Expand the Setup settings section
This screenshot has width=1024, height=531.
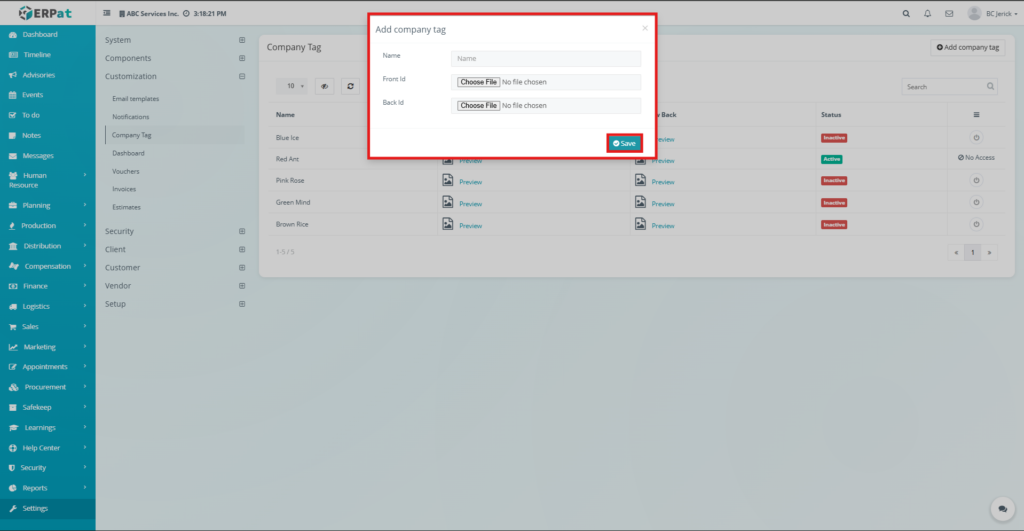pyautogui.click(x=242, y=304)
